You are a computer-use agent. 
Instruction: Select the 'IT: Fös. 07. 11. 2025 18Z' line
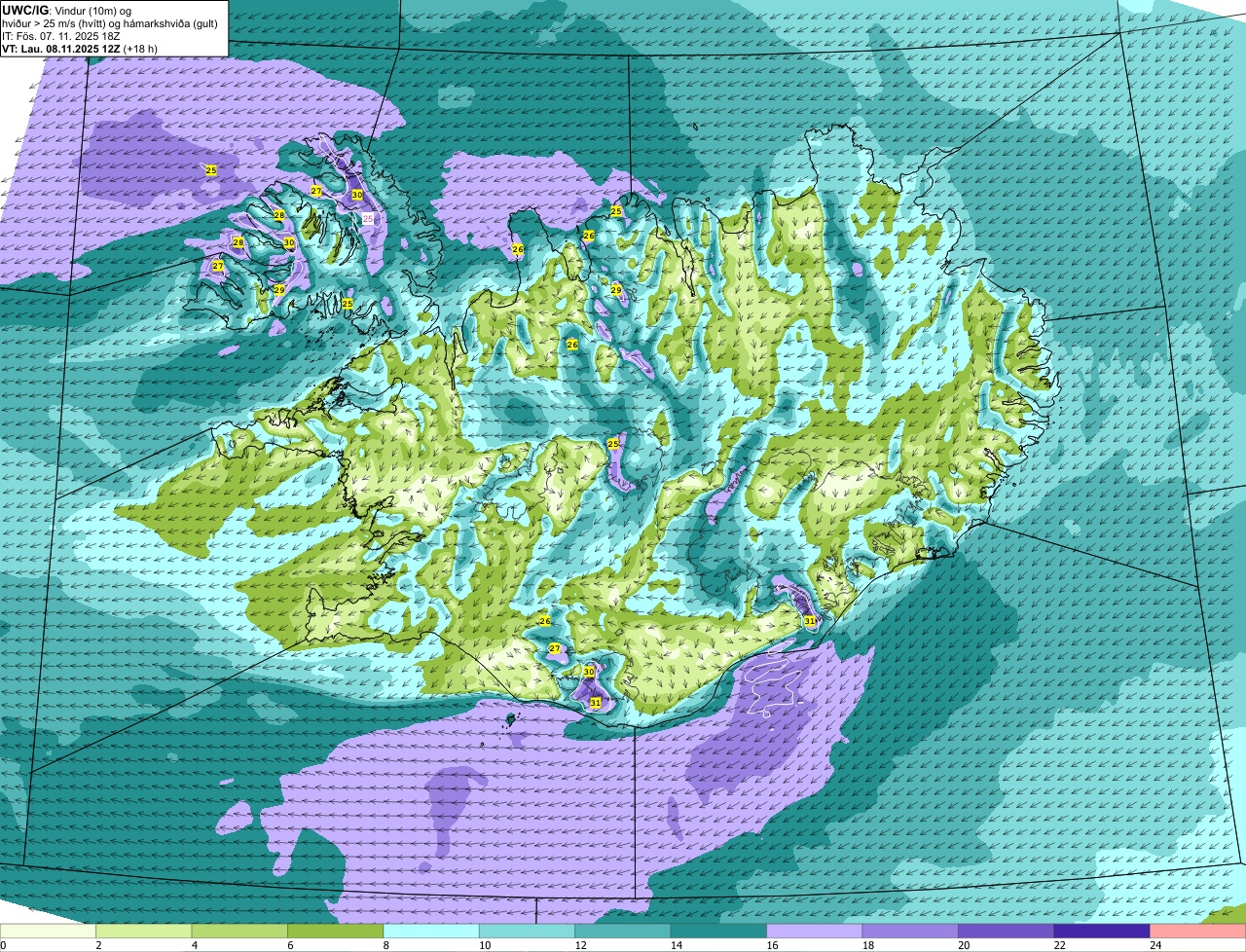61,36
